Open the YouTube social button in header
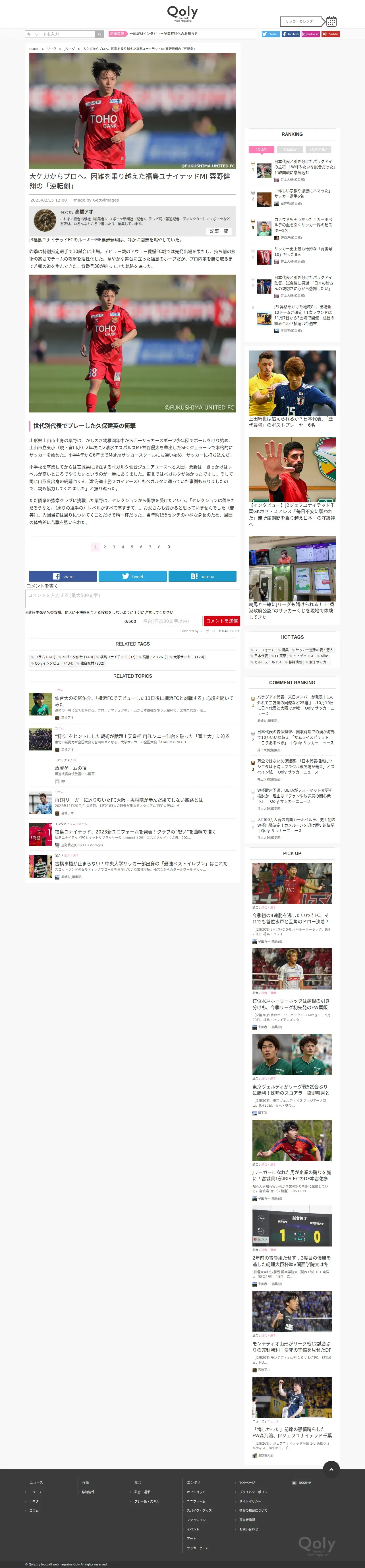 (331, 34)
